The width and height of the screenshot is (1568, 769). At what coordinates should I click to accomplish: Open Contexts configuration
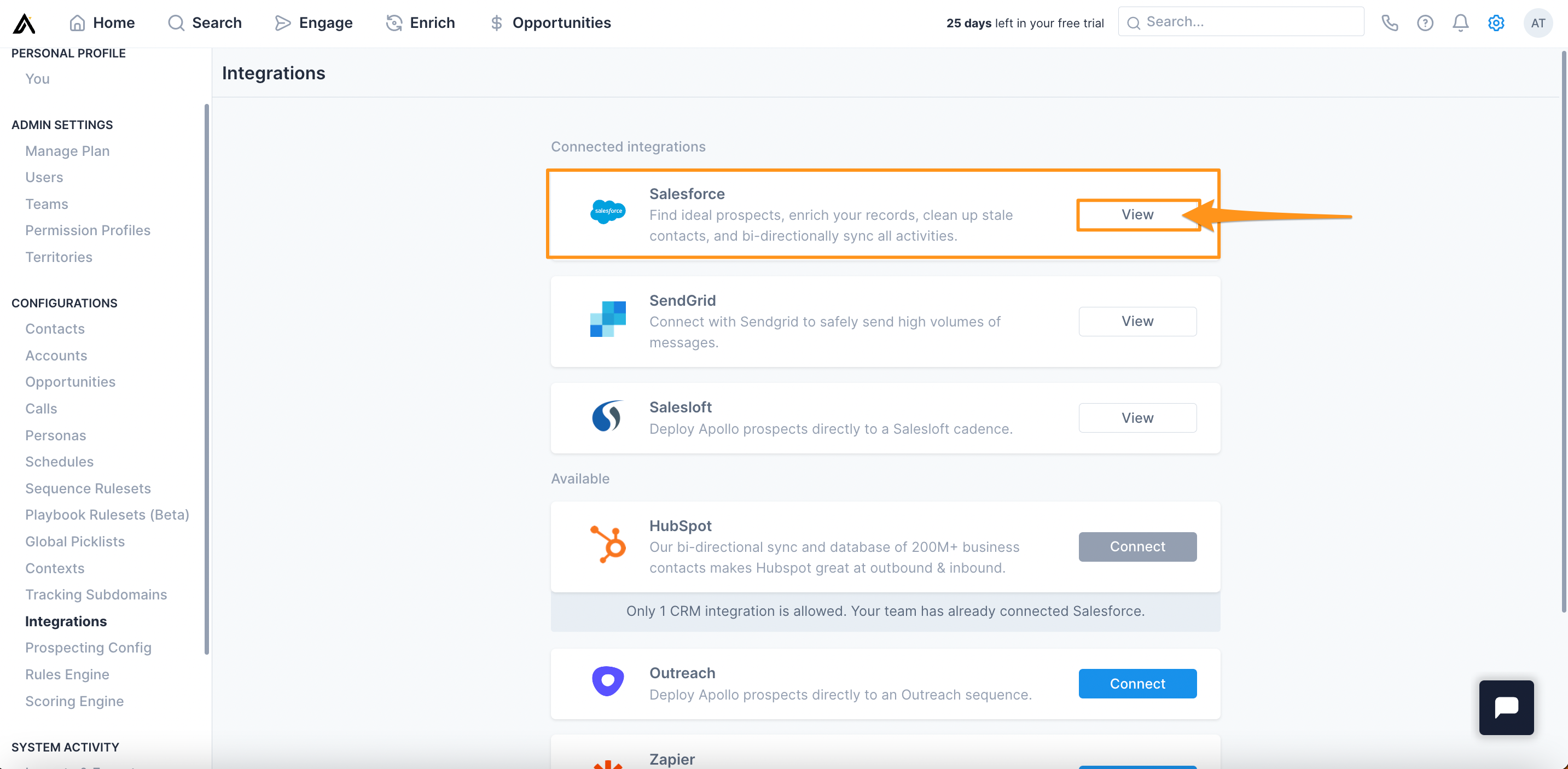[x=55, y=568]
